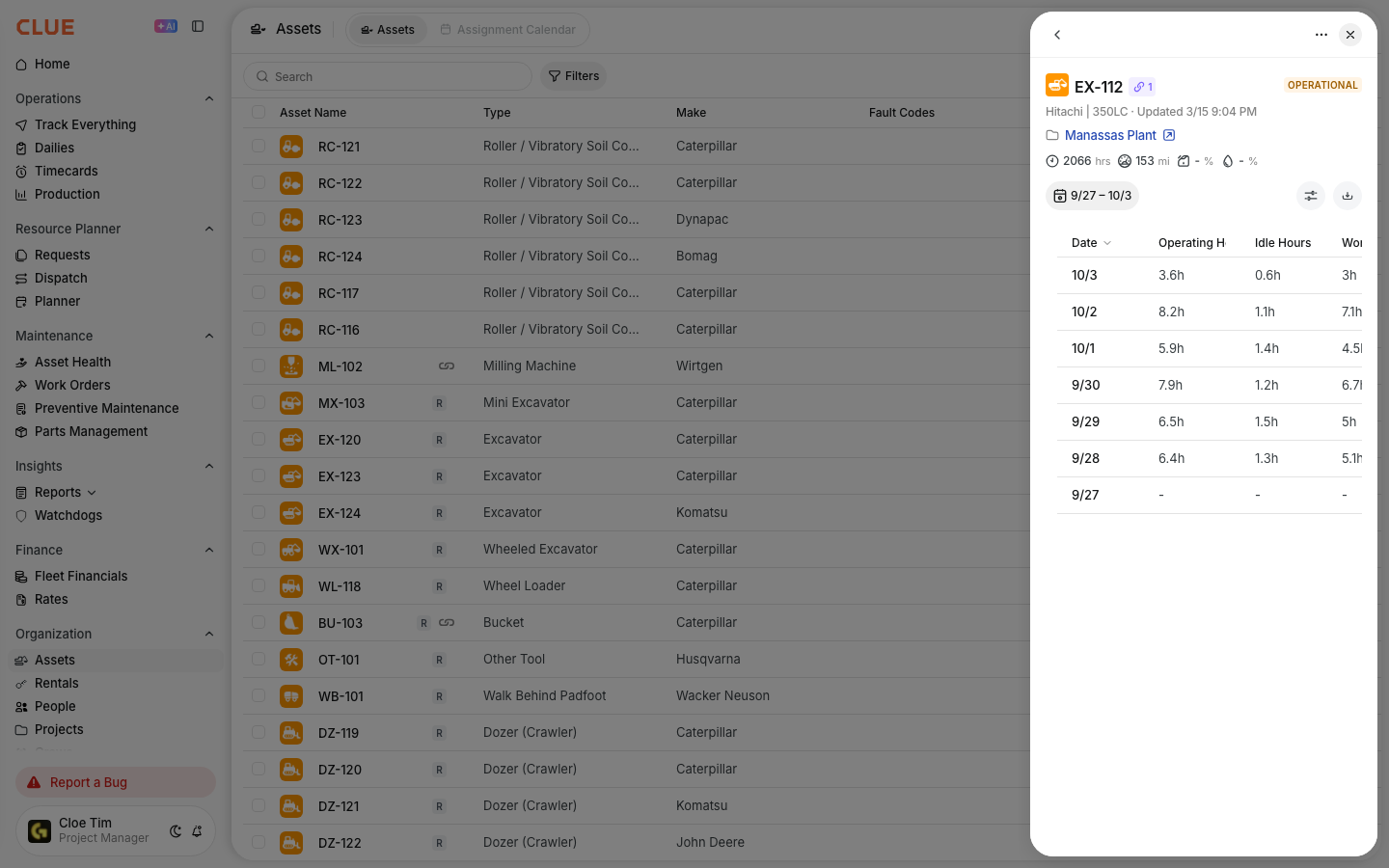Check the EX-120 row checkbox
The height and width of the screenshot is (868, 1389).
coord(259,439)
